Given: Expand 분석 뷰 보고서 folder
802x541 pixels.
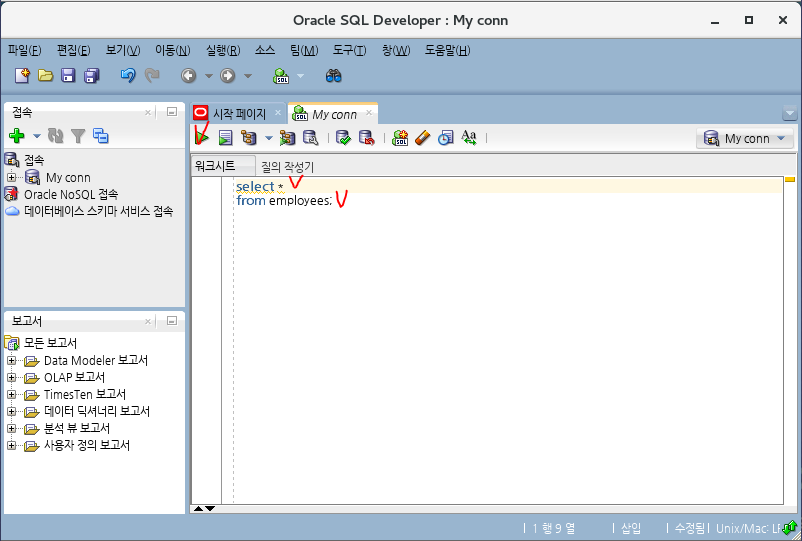Looking at the screenshot, I should pos(11,428).
